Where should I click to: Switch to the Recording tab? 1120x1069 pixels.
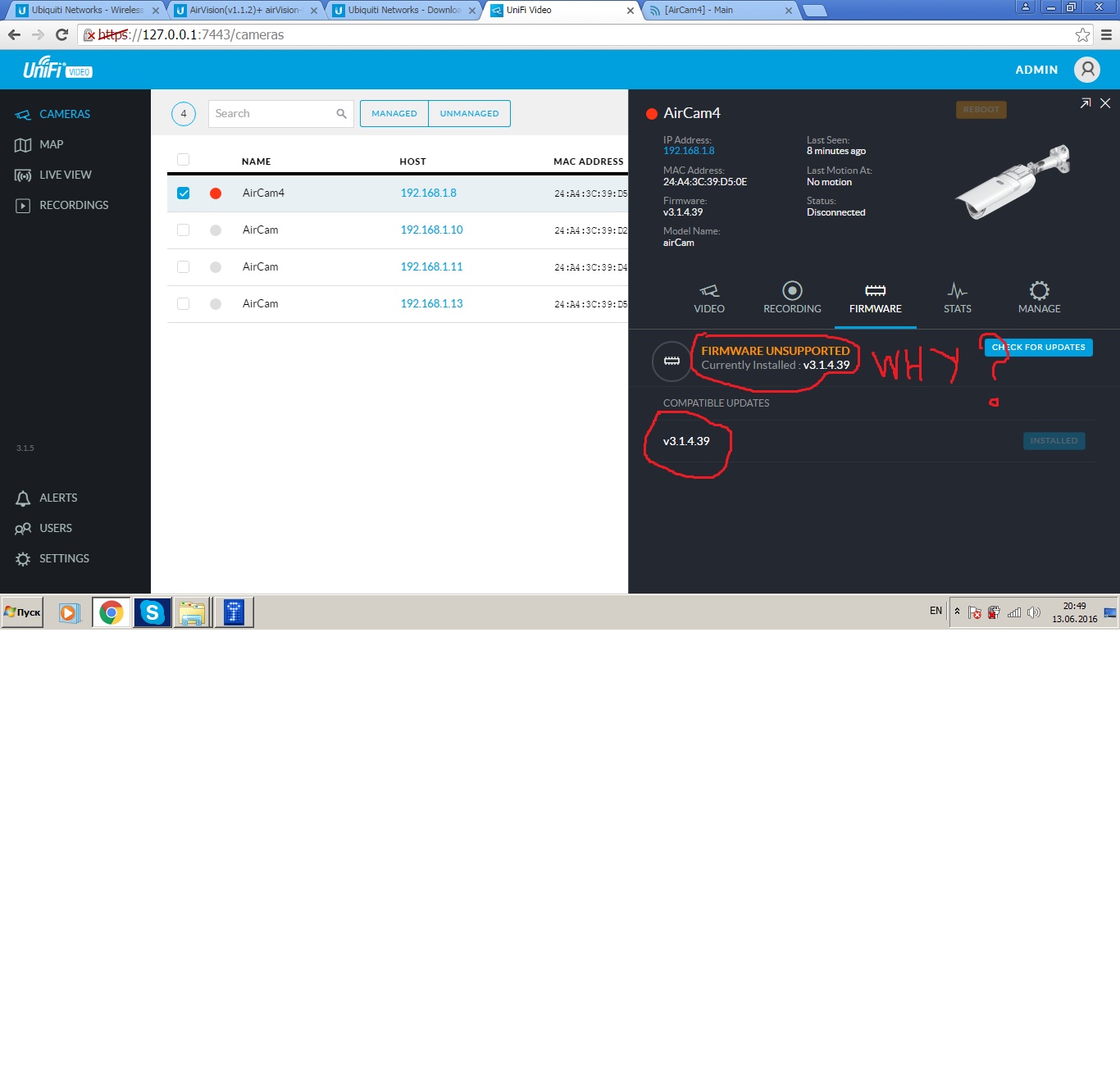(792, 298)
